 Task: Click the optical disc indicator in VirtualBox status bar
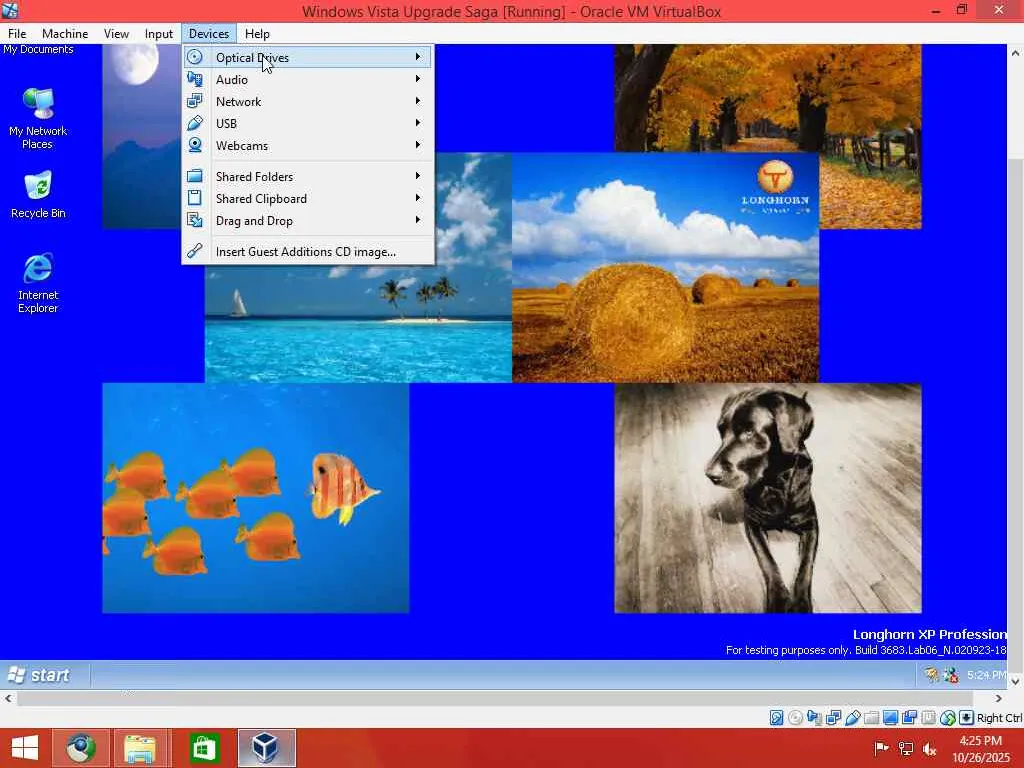pos(795,718)
